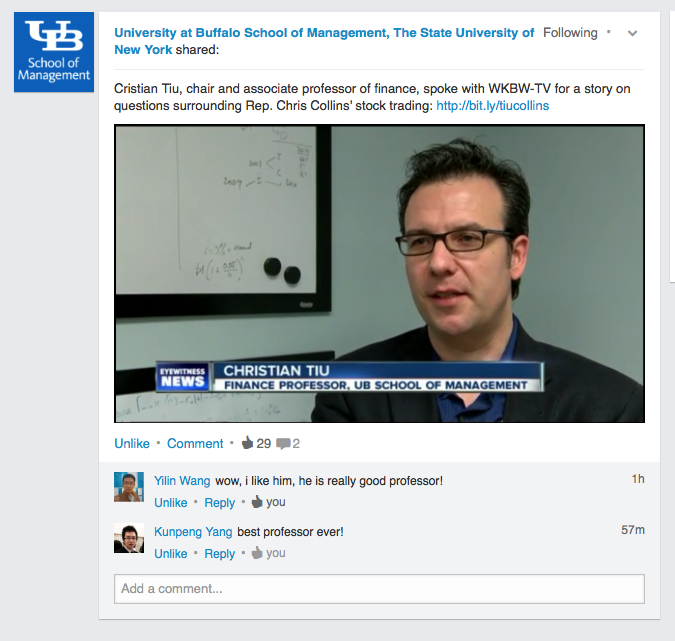Reply to Kunpeng Yang's comment
675x641 pixels.
(219, 554)
